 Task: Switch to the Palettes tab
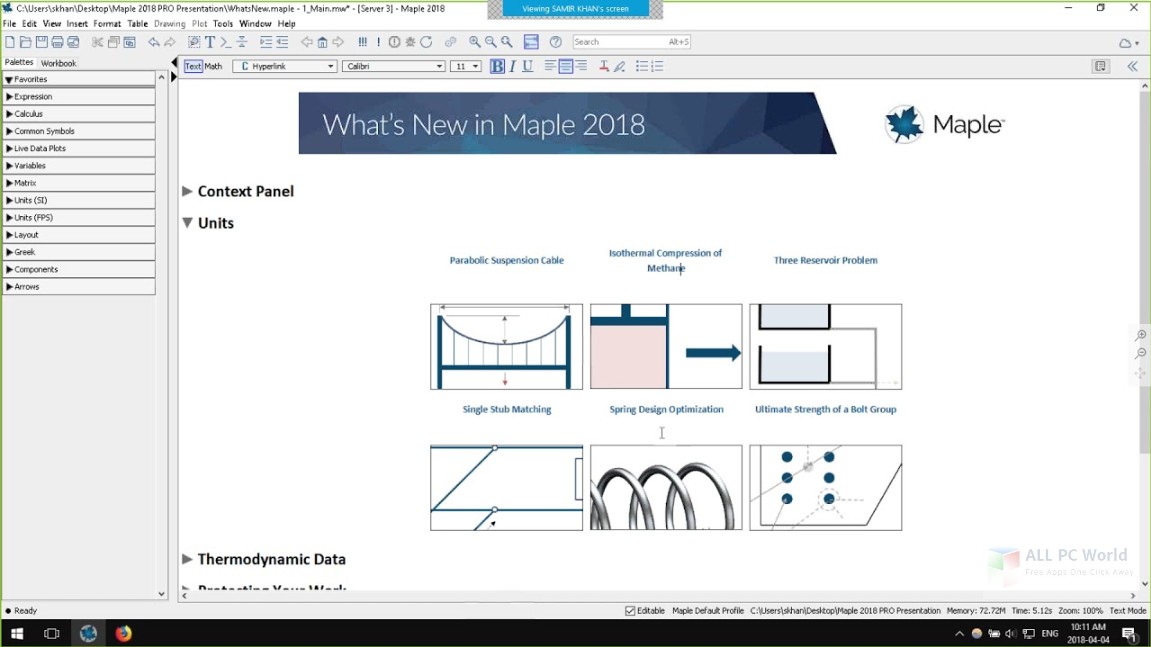(19, 62)
